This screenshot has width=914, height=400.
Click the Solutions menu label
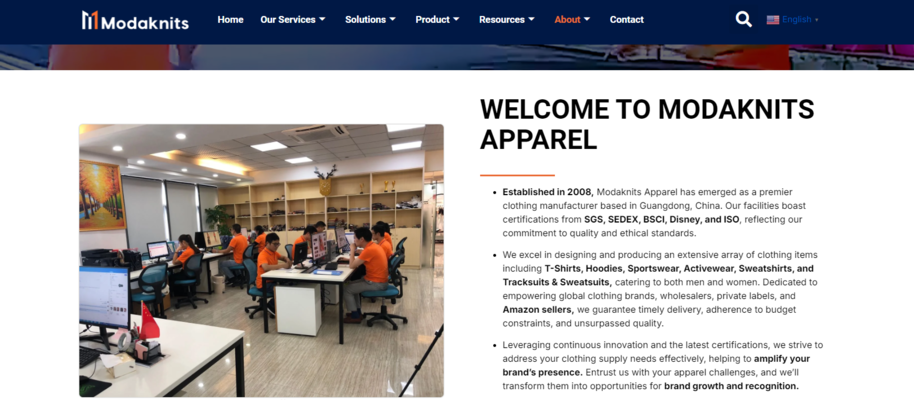365,19
